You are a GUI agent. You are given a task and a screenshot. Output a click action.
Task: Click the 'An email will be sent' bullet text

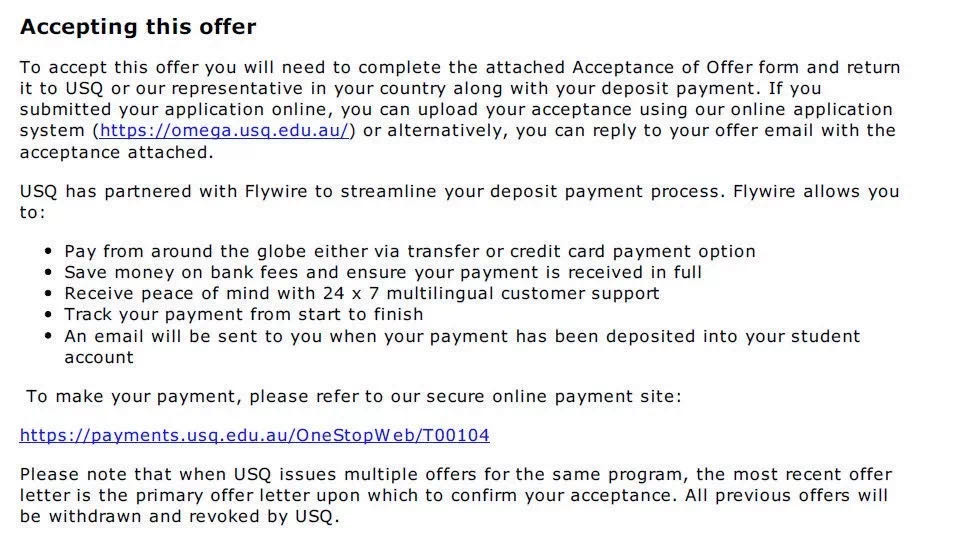tap(462, 346)
